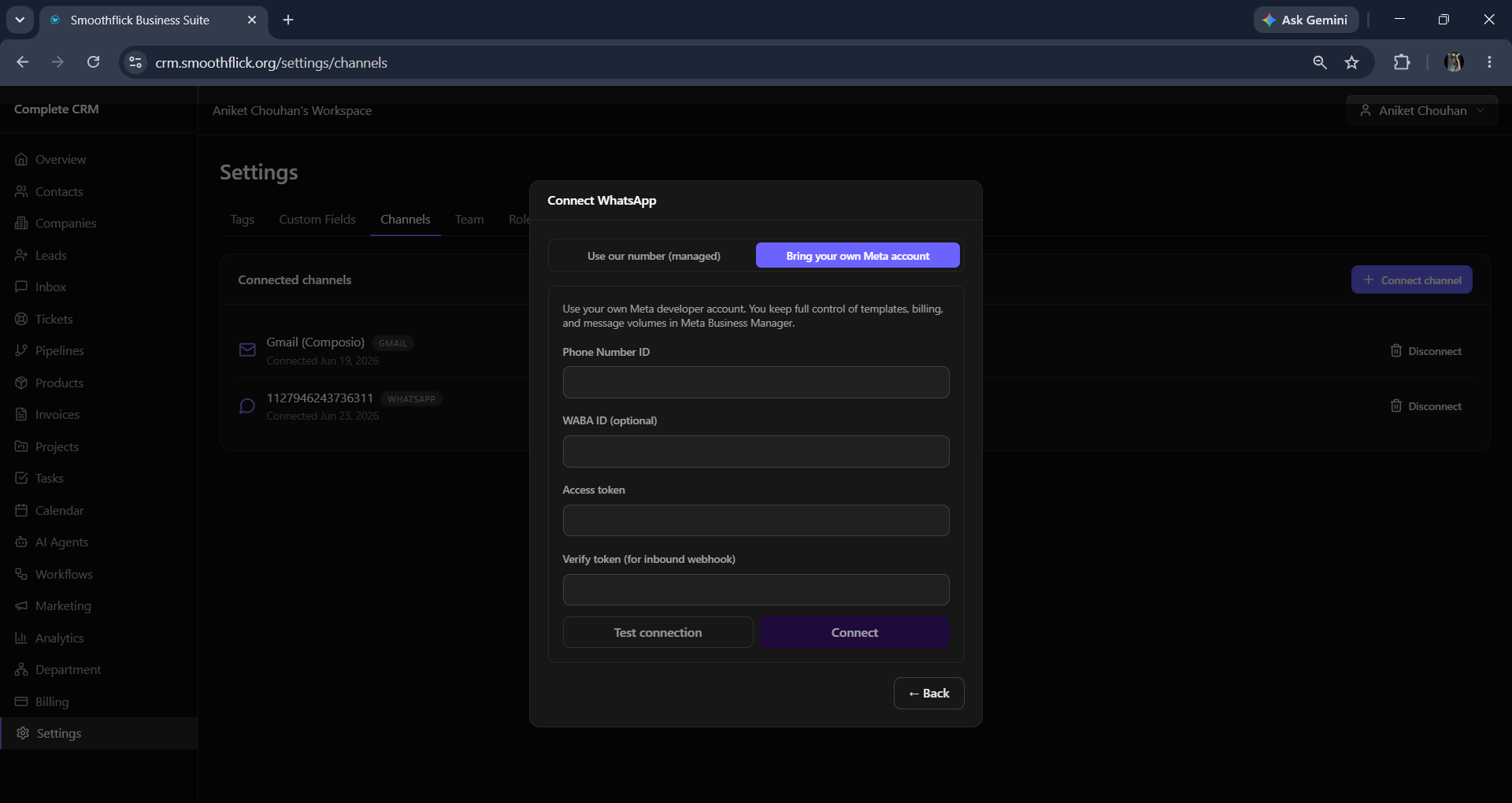The width and height of the screenshot is (1512, 803).
Task: Switch to the Team settings tab
Action: (x=469, y=220)
